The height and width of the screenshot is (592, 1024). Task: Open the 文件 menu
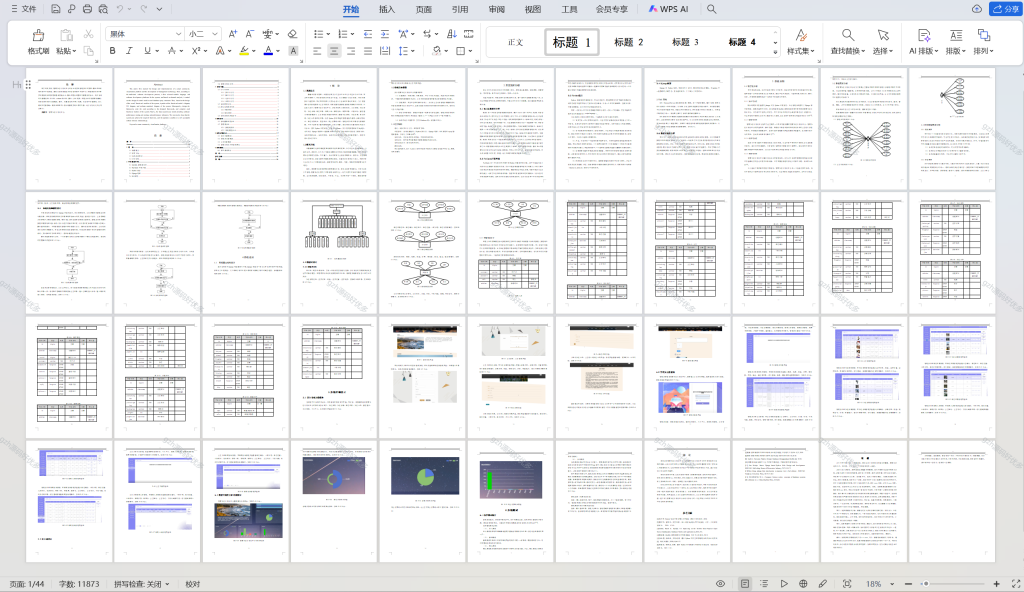24,9
